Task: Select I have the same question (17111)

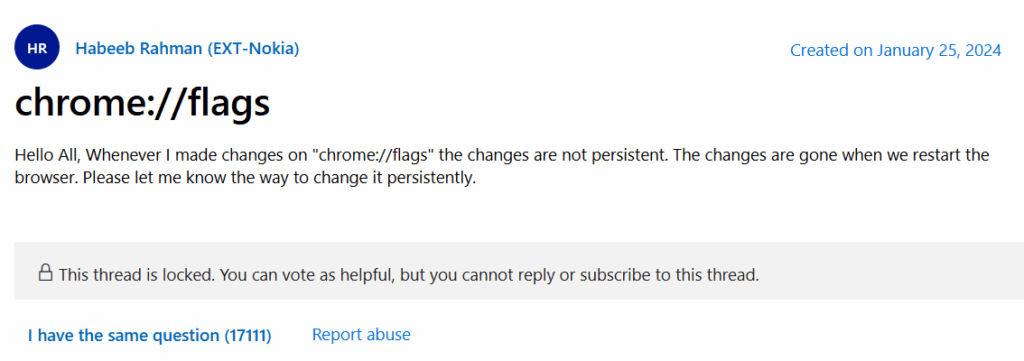Action: [x=150, y=336]
